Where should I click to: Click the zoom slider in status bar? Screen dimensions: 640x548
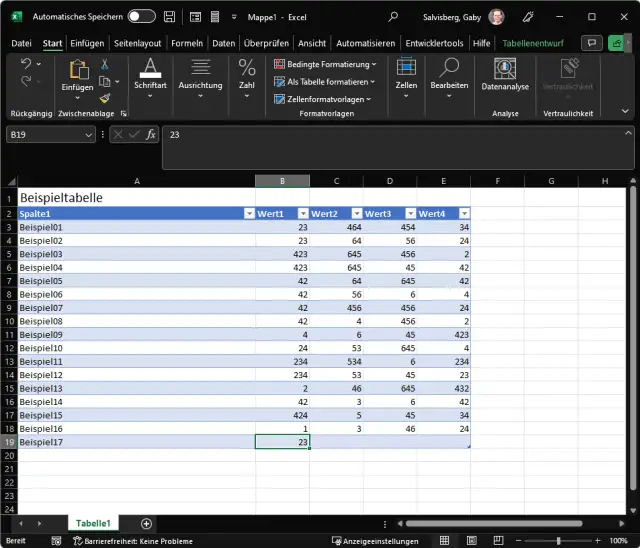pyautogui.click(x=561, y=540)
